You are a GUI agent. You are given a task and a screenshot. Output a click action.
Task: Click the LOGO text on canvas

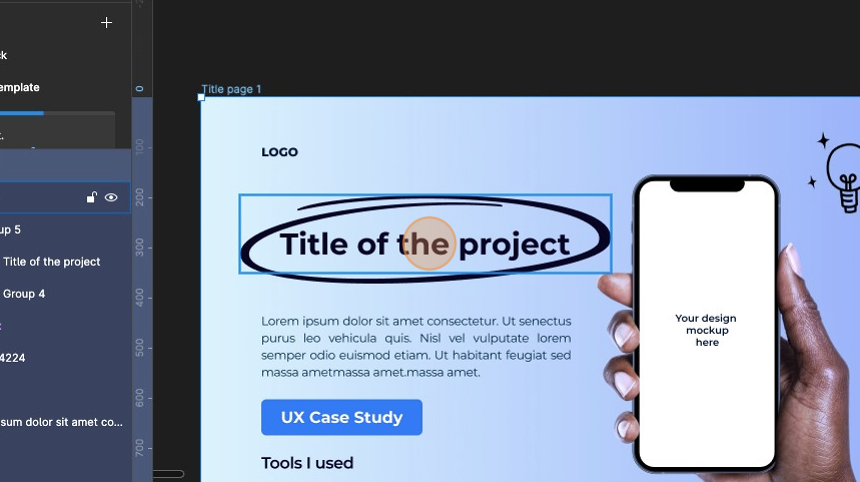[x=279, y=152]
